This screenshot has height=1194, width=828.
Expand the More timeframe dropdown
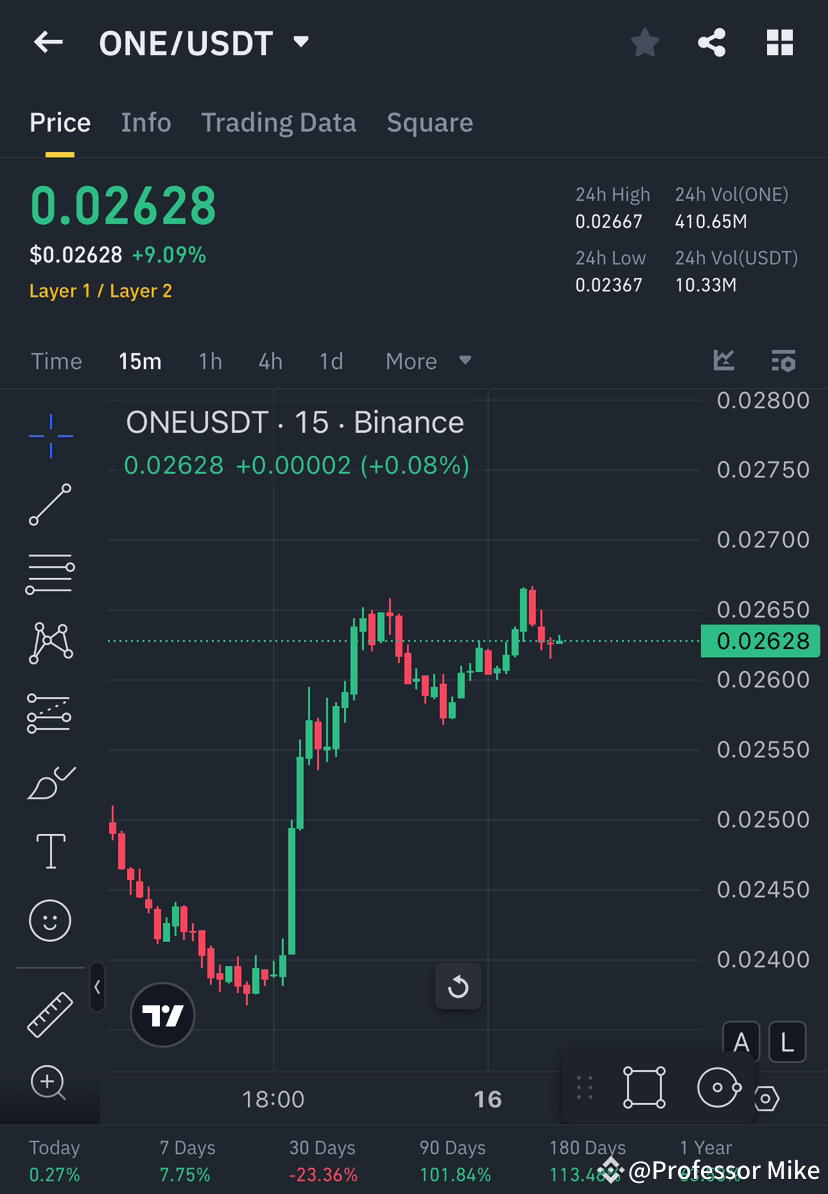coord(427,361)
